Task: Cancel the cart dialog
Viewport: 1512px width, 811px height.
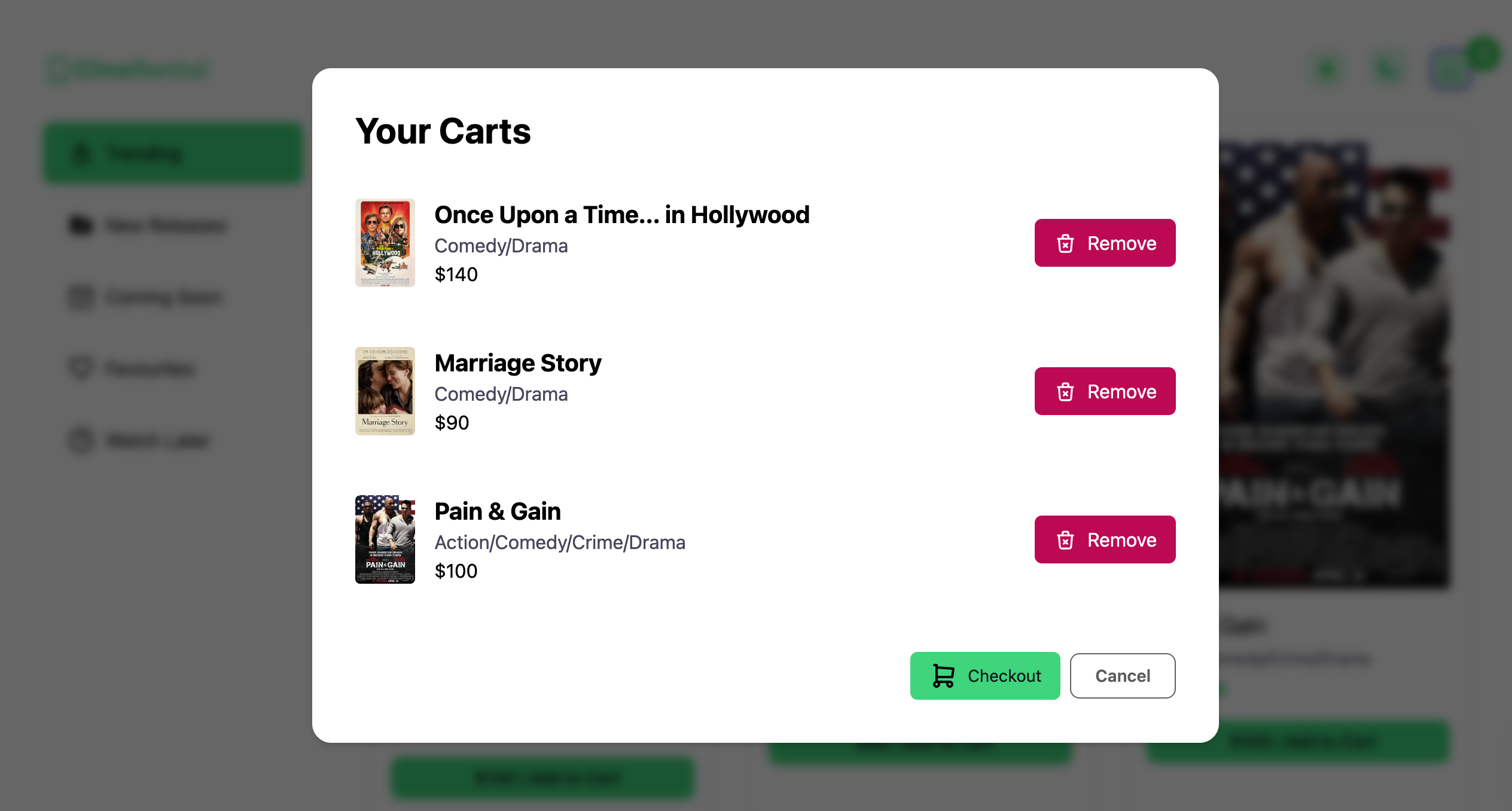Action: [x=1123, y=676]
